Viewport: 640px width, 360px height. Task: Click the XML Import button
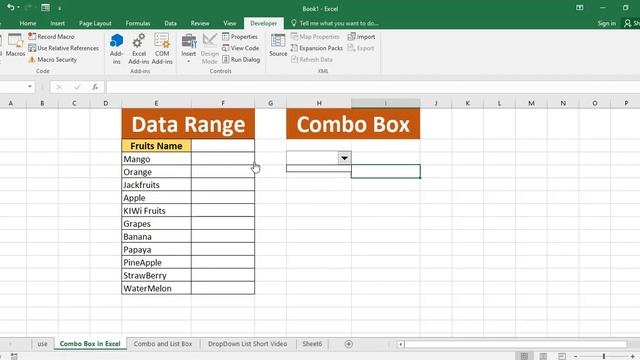point(362,36)
